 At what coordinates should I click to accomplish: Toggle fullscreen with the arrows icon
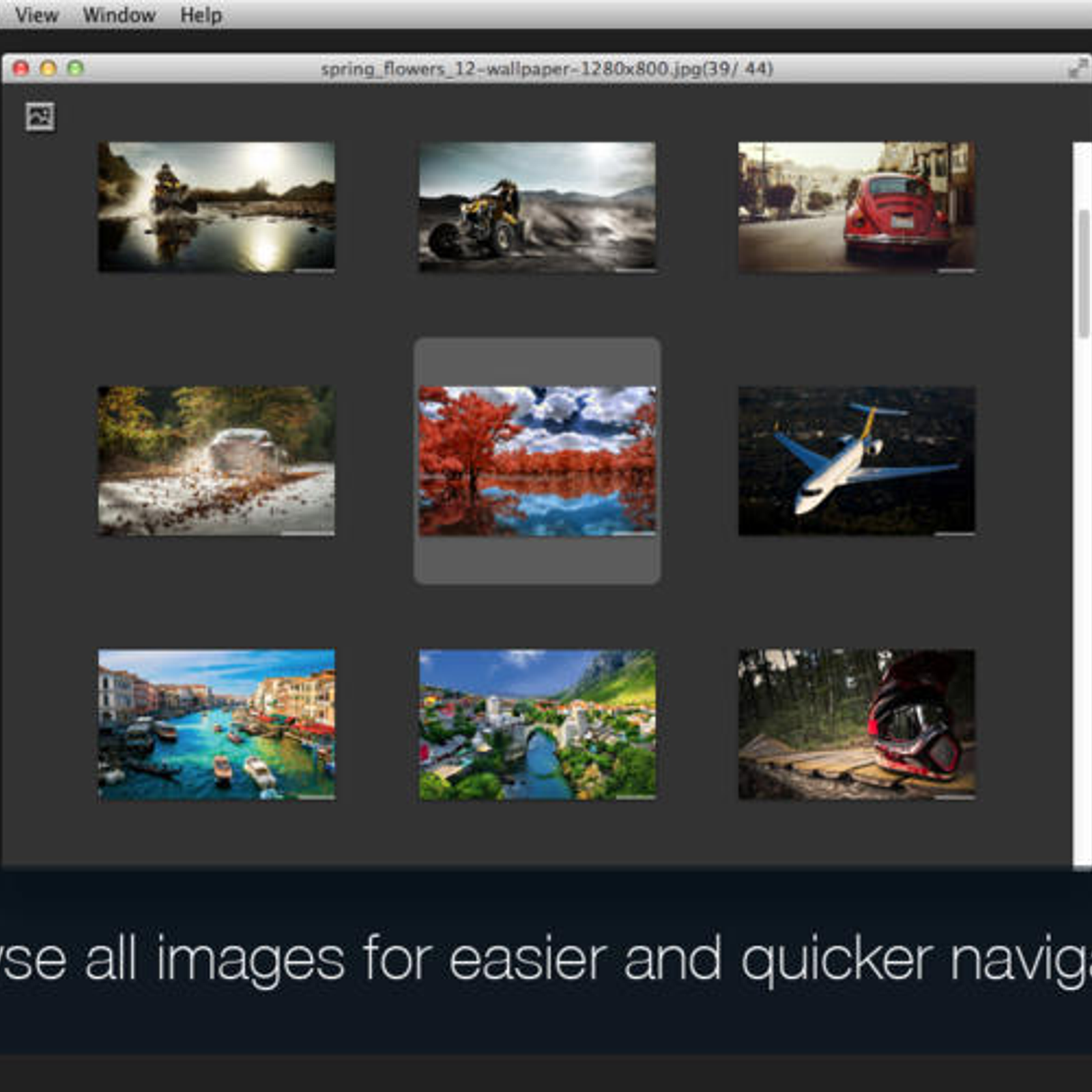click(x=1078, y=69)
